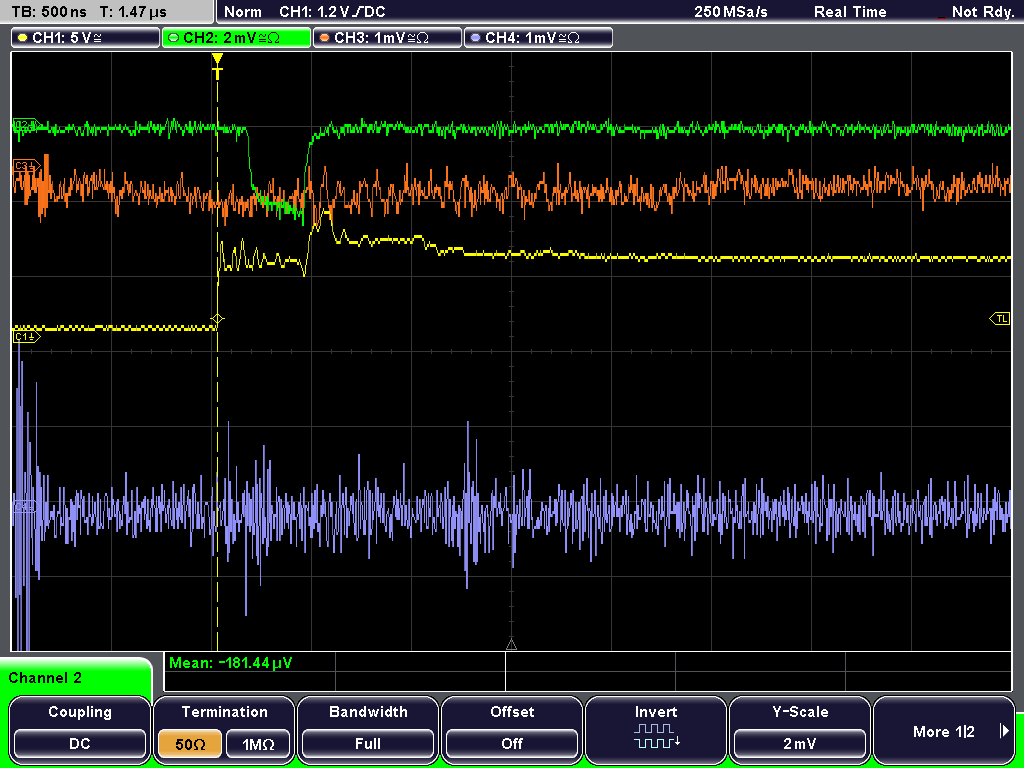The height and width of the screenshot is (768, 1024).
Task: Click the yellow trigger position marker at top
Action: tap(217, 65)
